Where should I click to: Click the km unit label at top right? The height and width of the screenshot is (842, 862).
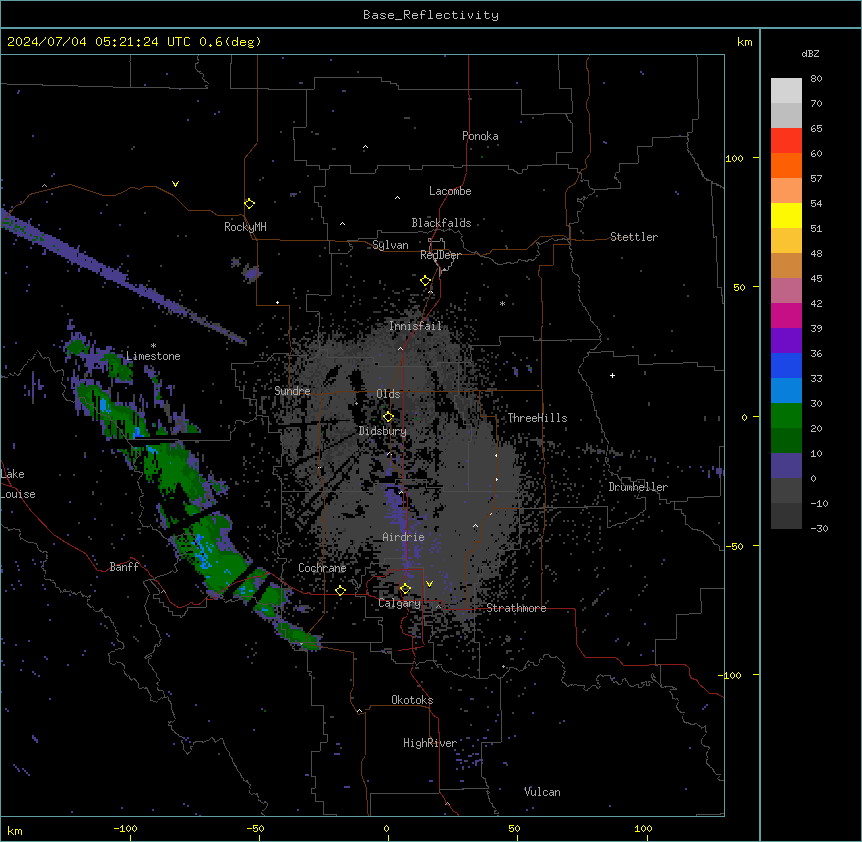(744, 42)
